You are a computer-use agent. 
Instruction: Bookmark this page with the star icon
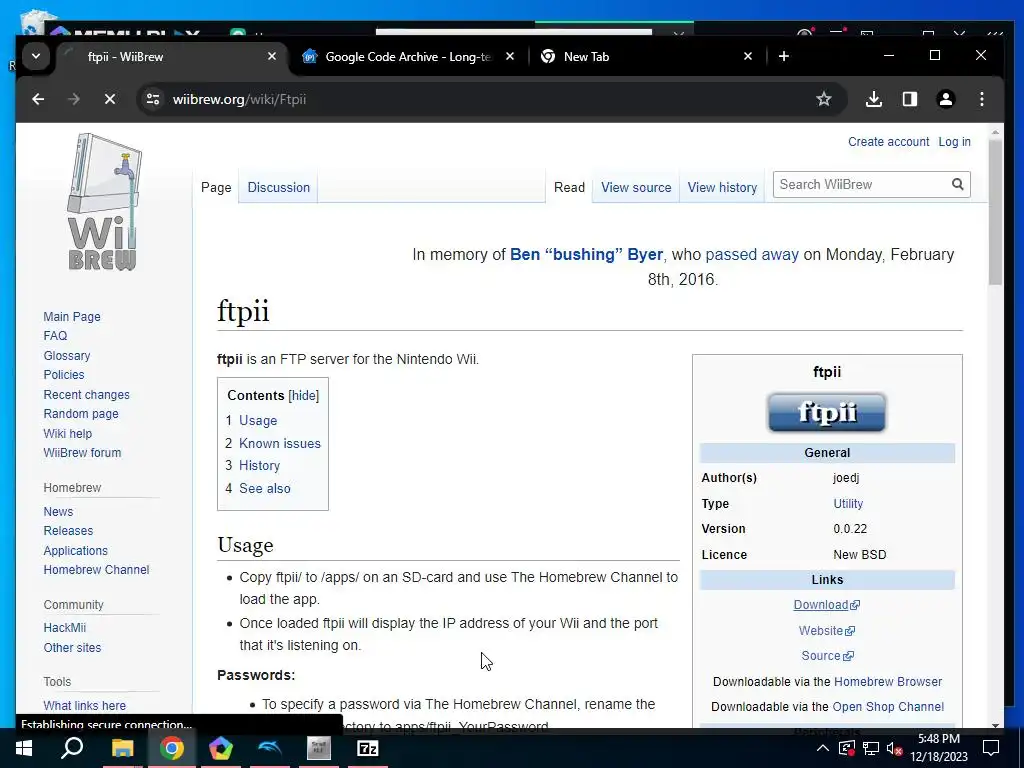[x=824, y=99]
